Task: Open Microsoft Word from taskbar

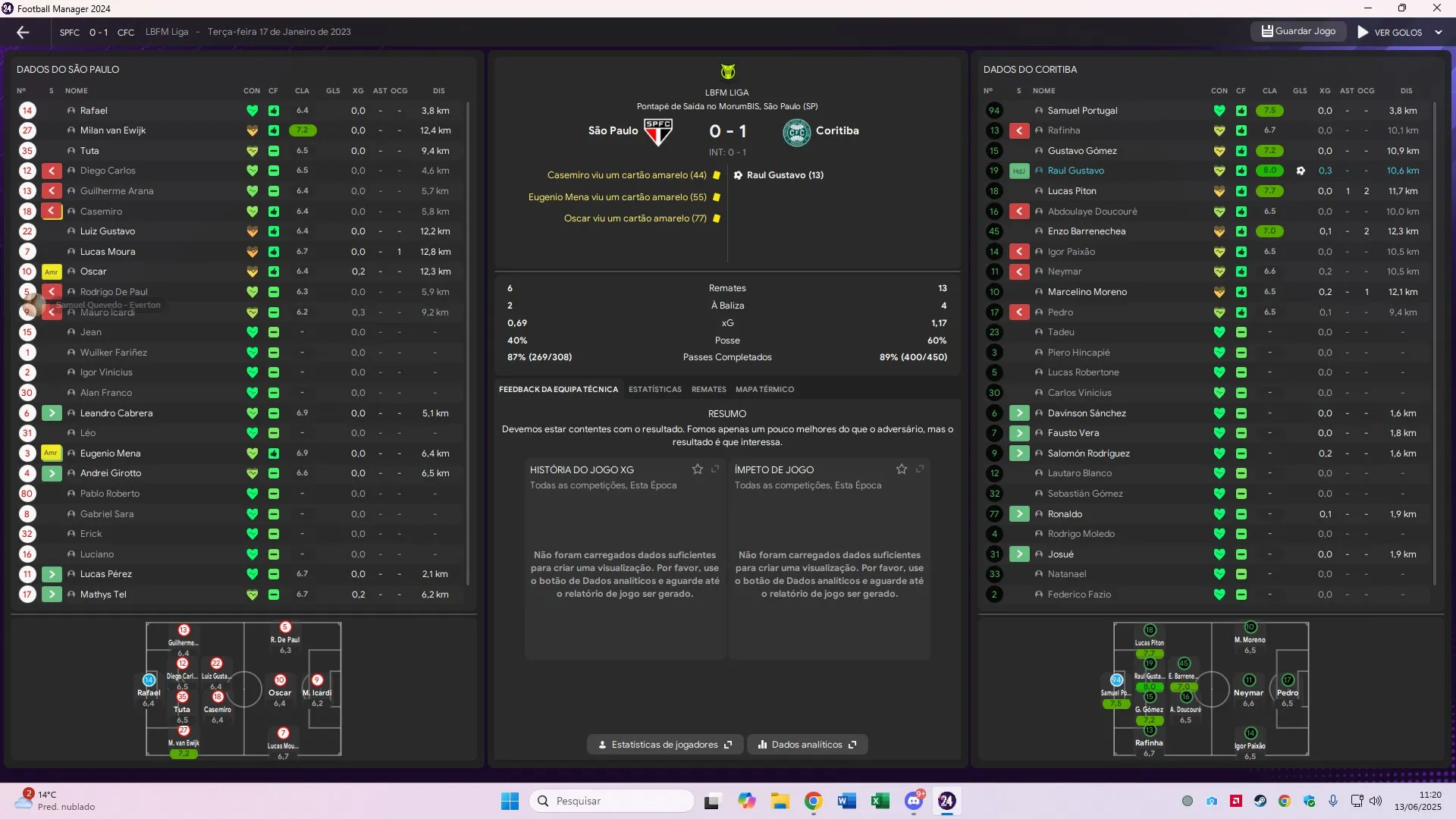Action: tap(846, 801)
